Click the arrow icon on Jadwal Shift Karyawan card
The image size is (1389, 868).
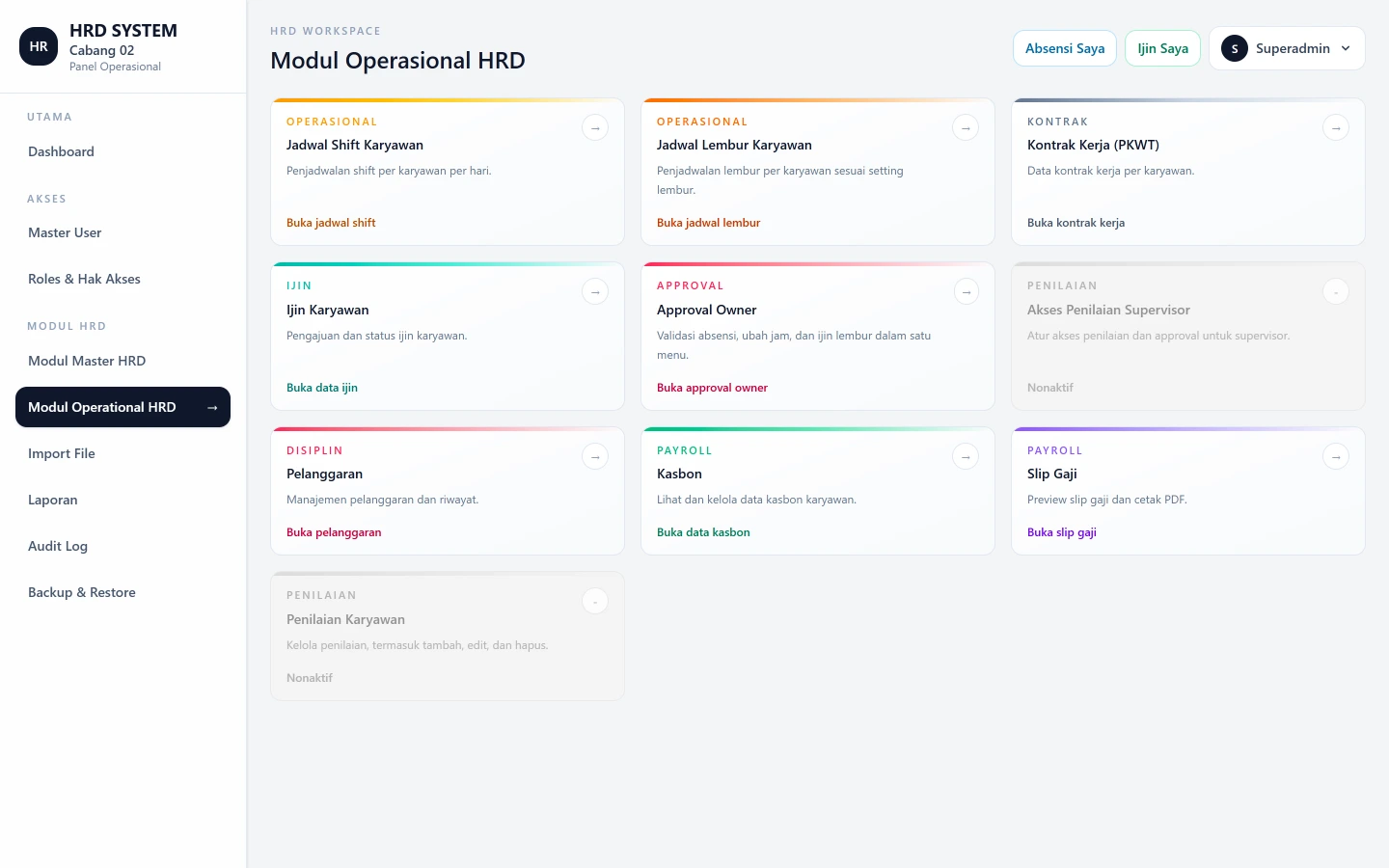tap(595, 127)
